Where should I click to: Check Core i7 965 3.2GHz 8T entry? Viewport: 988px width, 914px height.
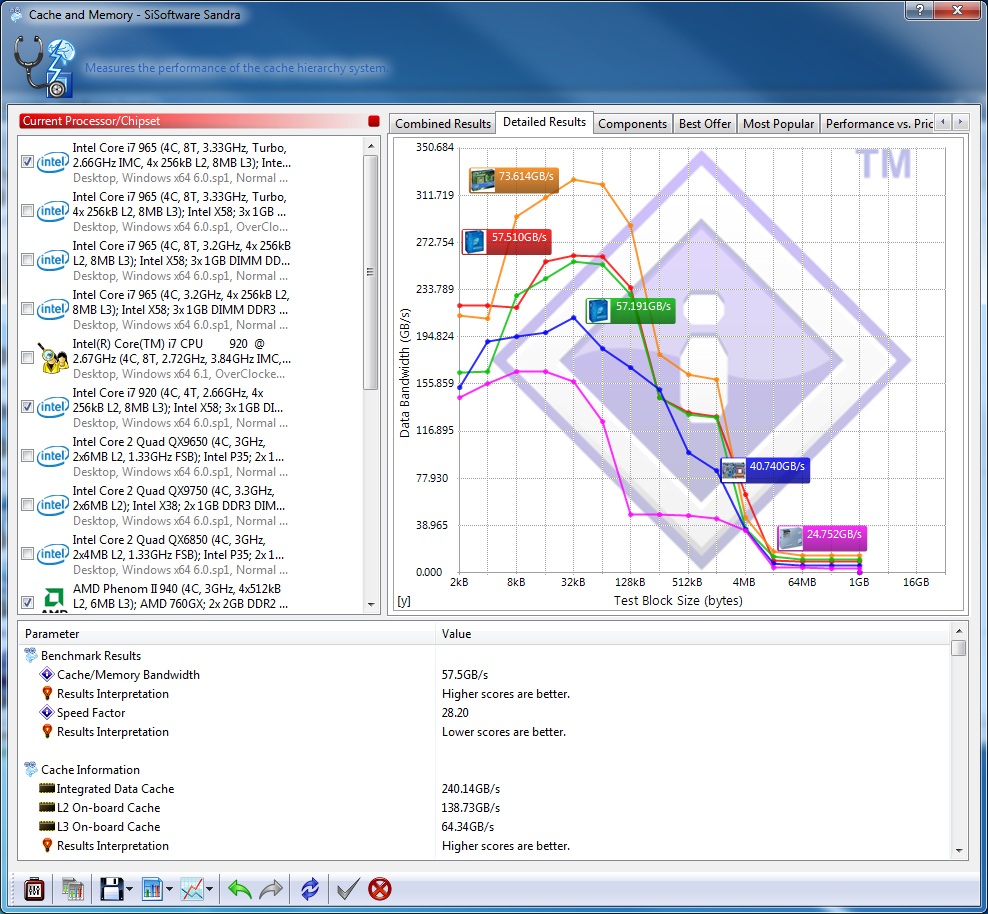(27, 260)
